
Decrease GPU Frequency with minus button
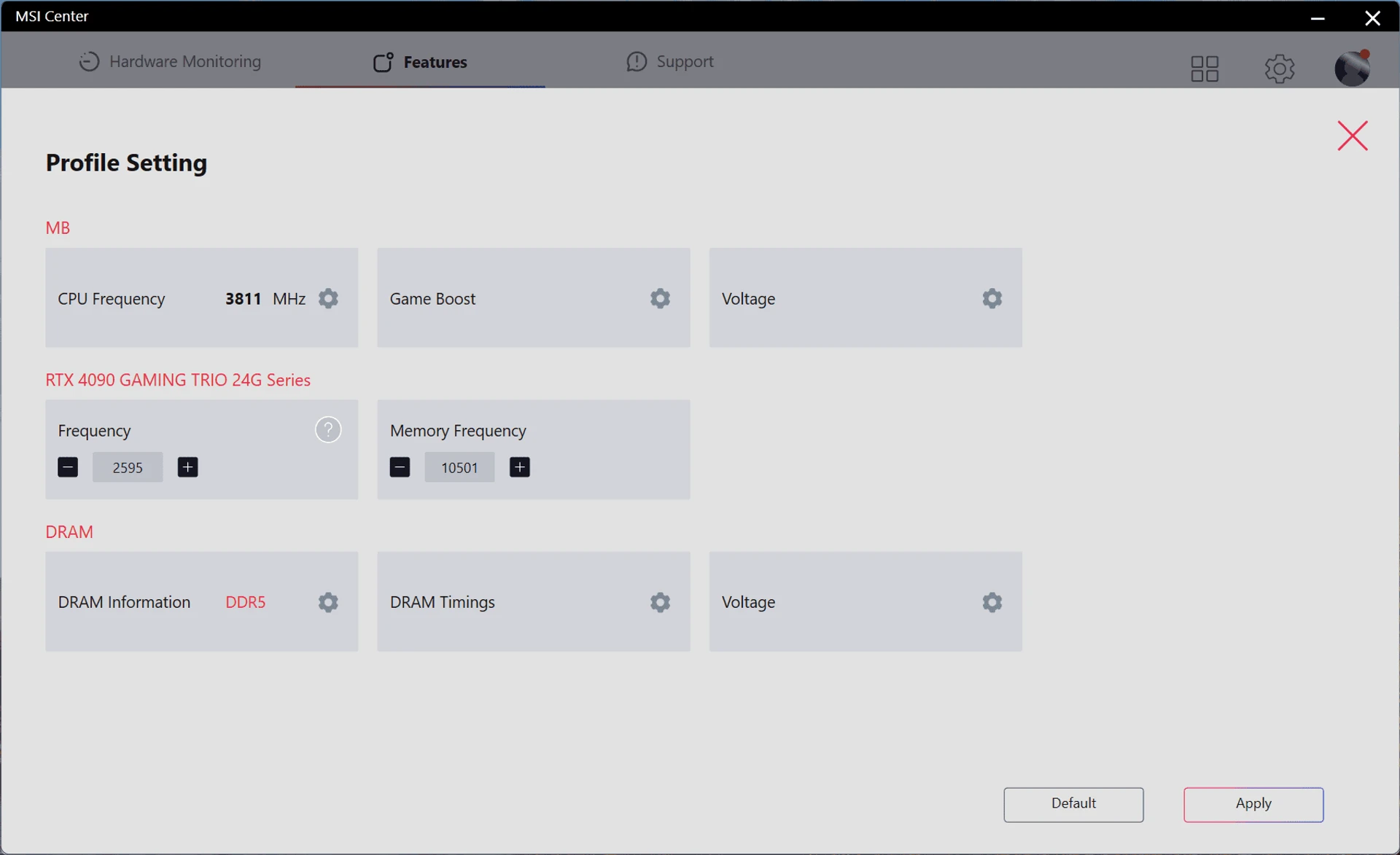[68, 467]
